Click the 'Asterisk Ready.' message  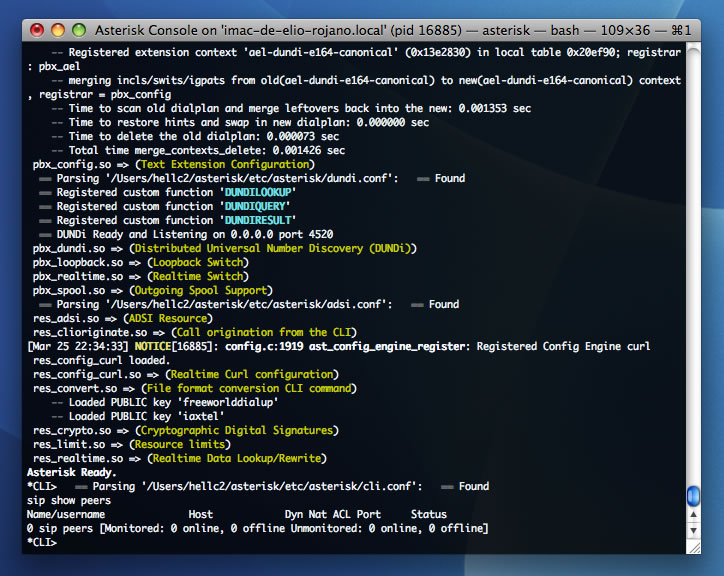[x=71, y=472]
